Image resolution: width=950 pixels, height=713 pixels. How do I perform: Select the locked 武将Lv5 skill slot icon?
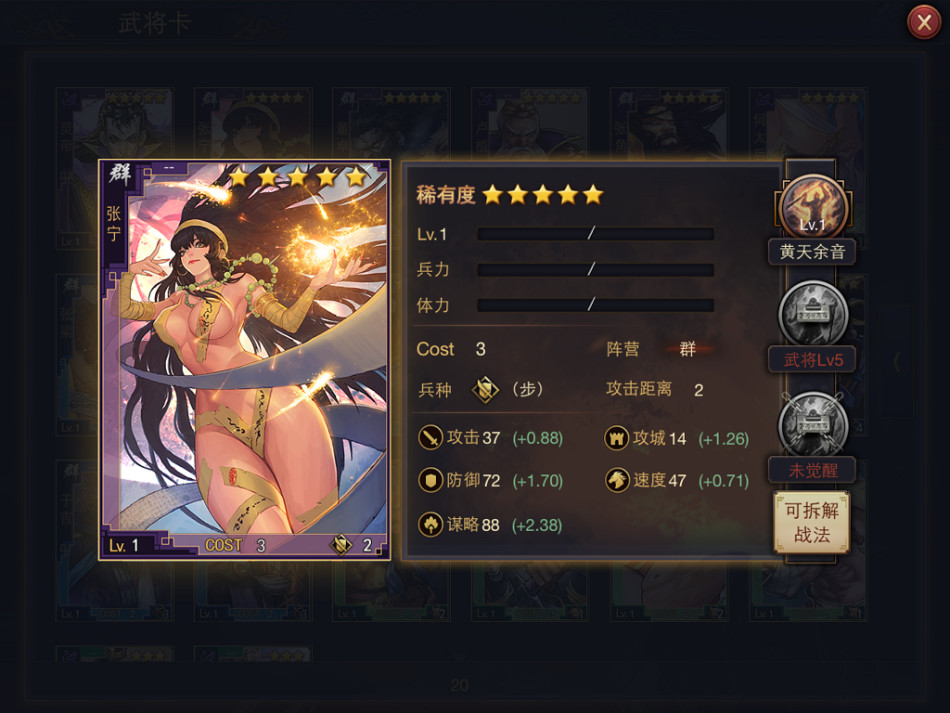(812, 313)
